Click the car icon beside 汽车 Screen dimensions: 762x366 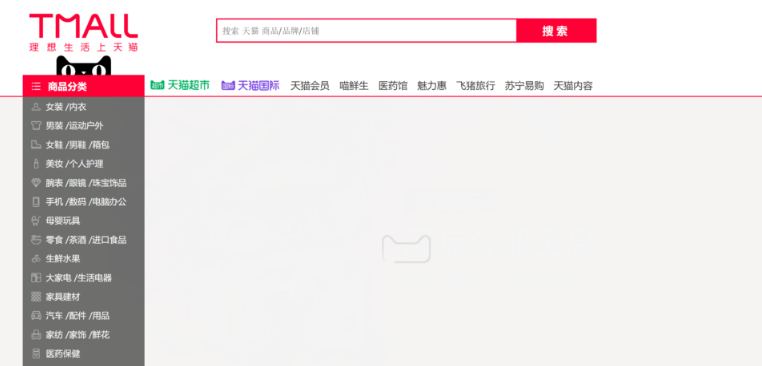tap(36, 316)
